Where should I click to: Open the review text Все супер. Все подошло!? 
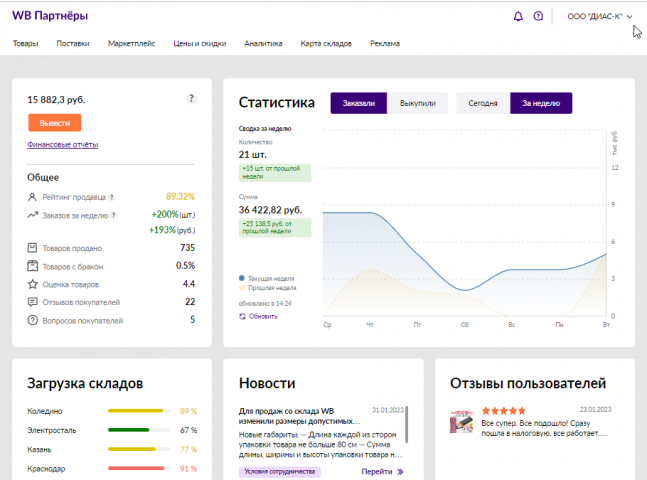click(544, 428)
